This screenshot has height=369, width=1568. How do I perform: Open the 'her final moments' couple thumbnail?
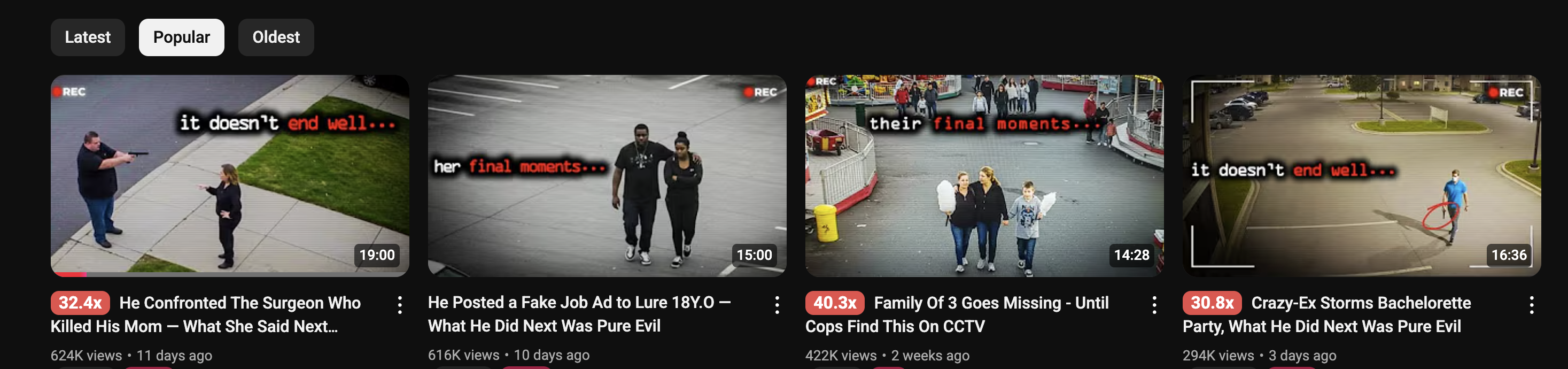607,175
